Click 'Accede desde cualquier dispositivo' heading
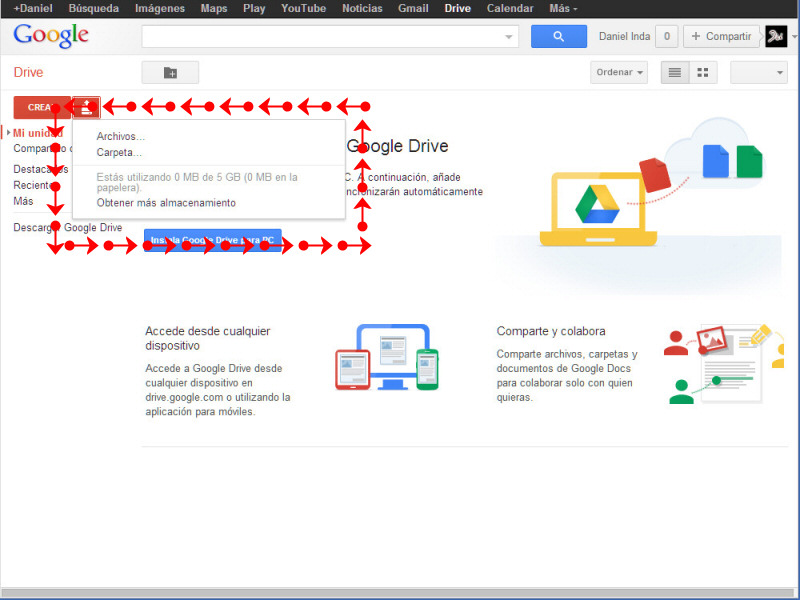800x600 pixels. 208,338
